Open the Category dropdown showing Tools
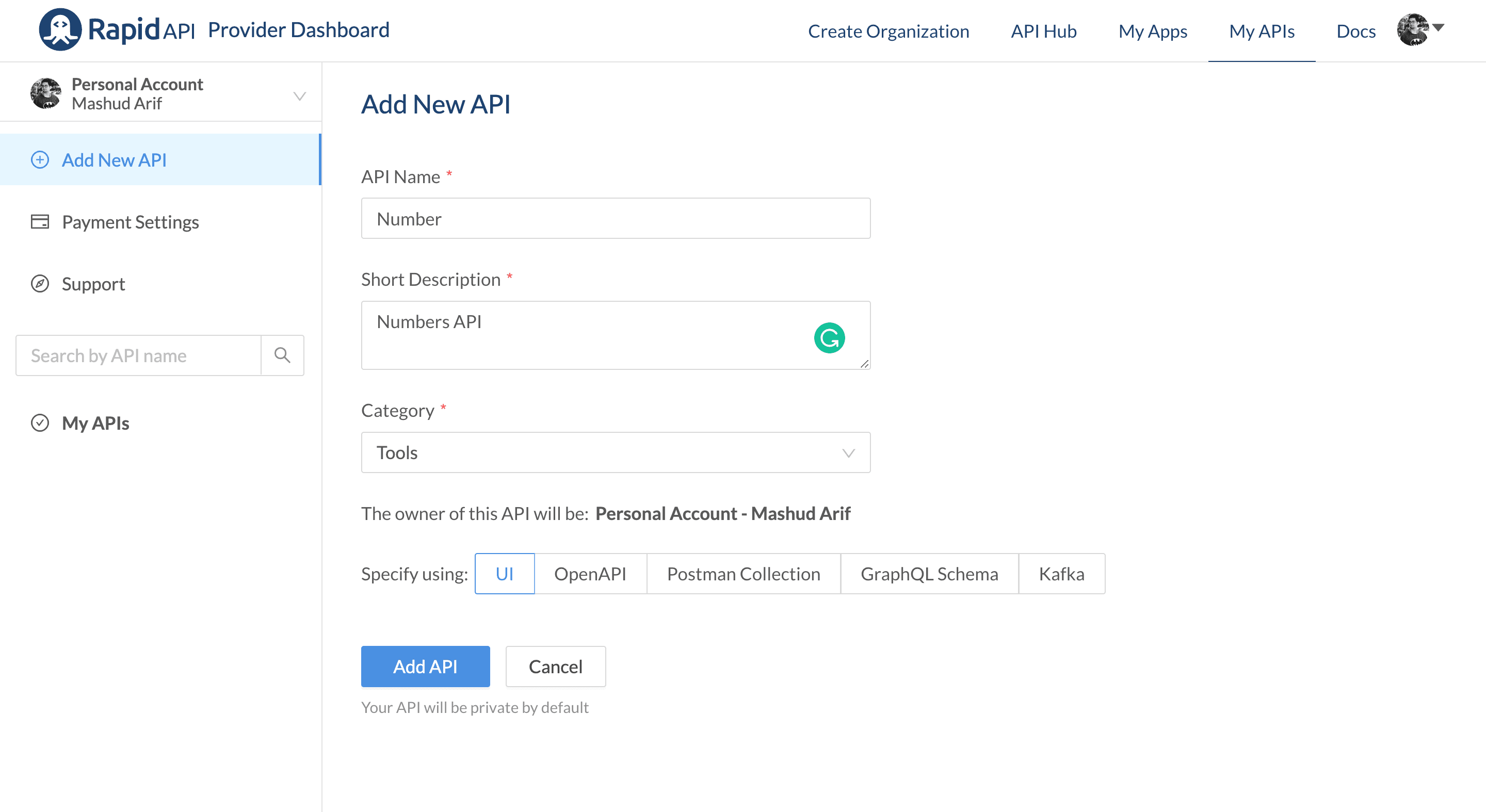 pyautogui.click(x=616, y=453)
